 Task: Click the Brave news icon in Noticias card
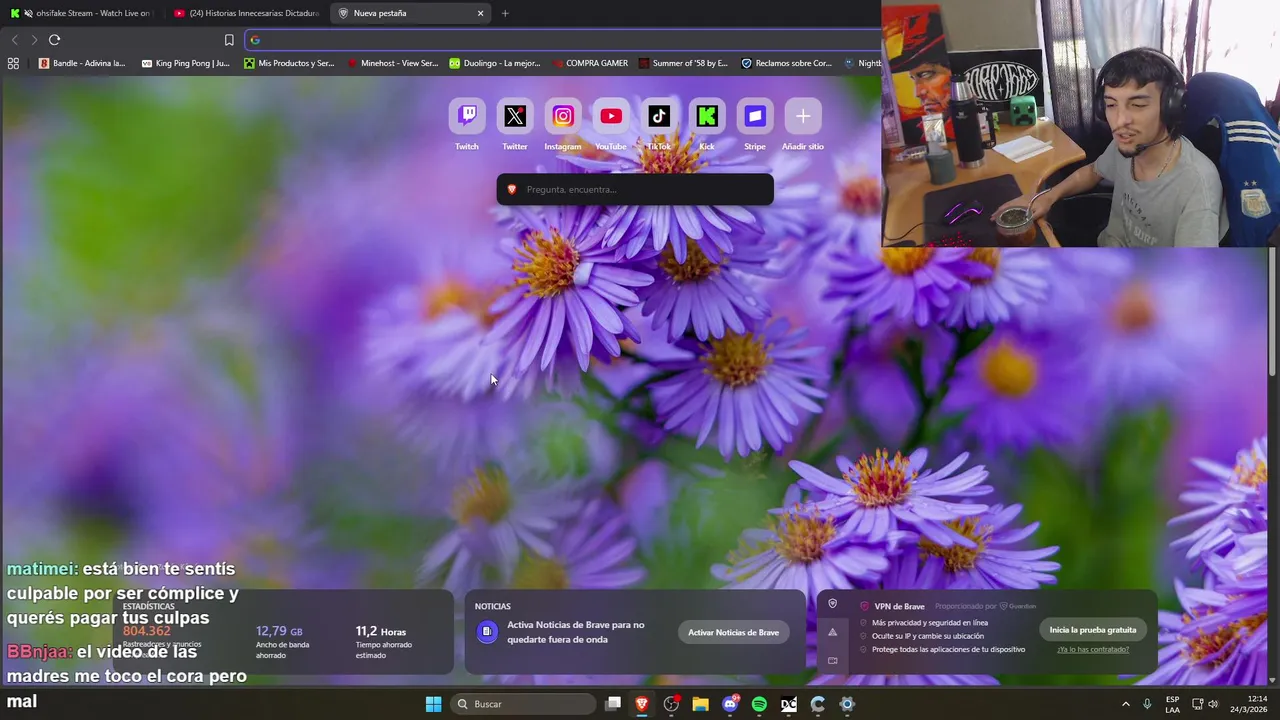pyautogui.click(x=487, y=632)
